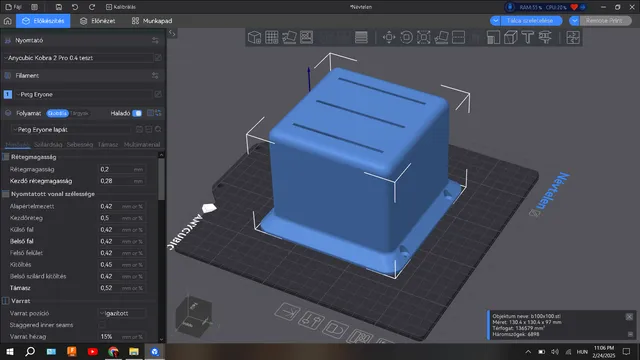640x360 pixels.
Task: Click the search settings magnifier icon
Action: pyautogui.click(x=158, y=129)
